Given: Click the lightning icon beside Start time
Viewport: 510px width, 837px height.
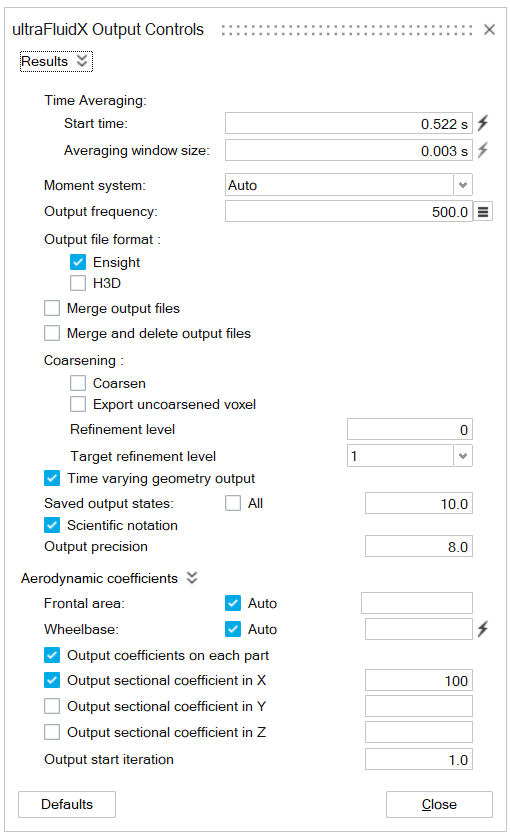Looking at the screenshot, I should tap(483, 123).
